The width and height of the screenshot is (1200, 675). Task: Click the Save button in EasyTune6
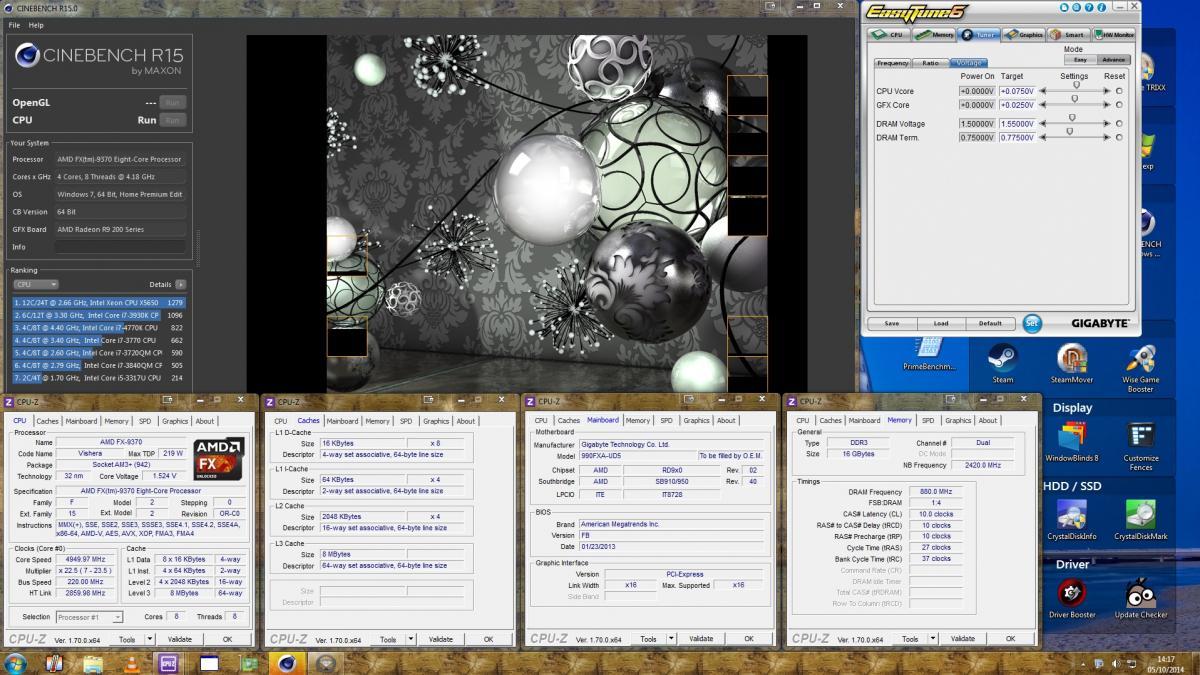[x=891, y=323]
